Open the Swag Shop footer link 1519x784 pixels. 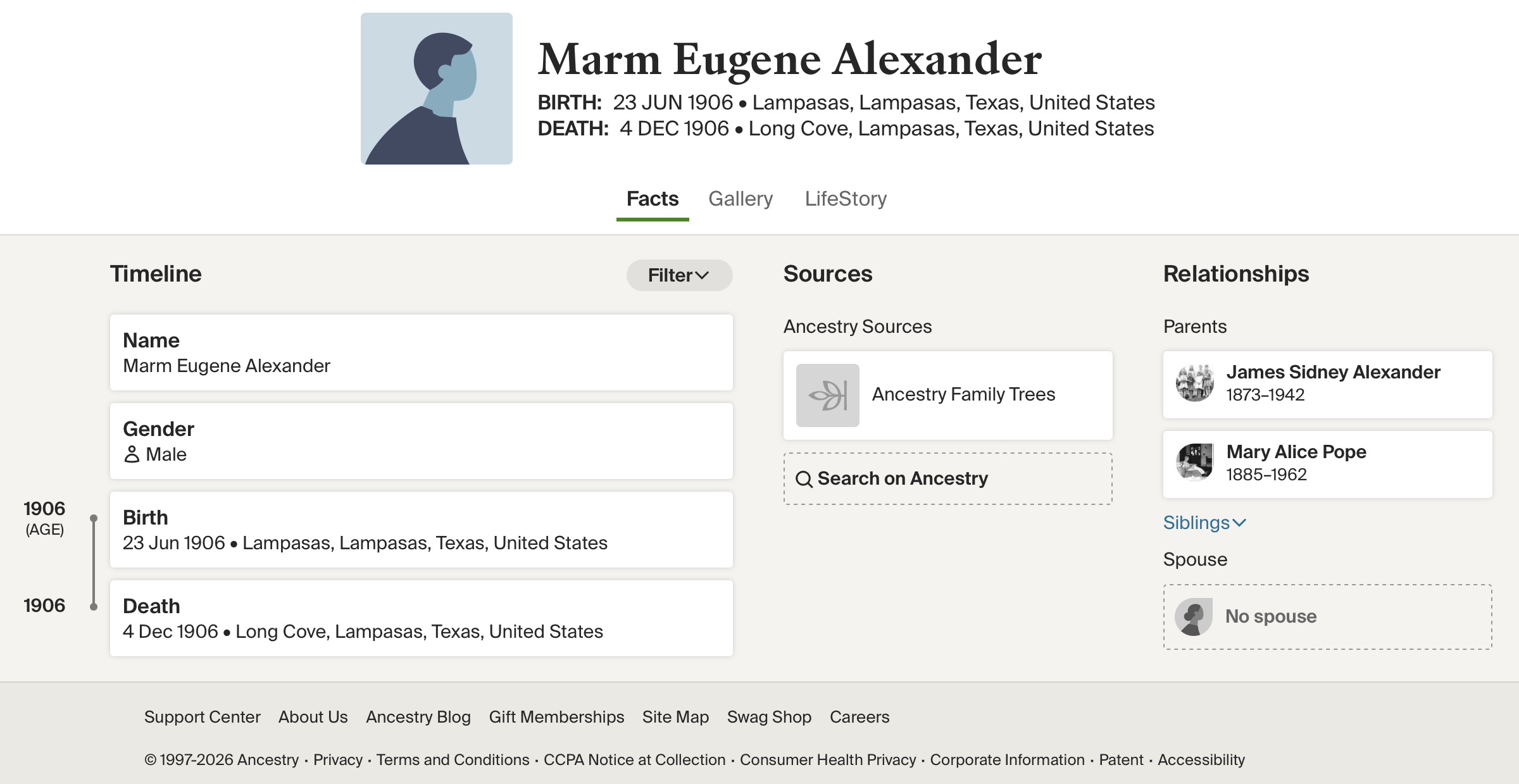769,717
